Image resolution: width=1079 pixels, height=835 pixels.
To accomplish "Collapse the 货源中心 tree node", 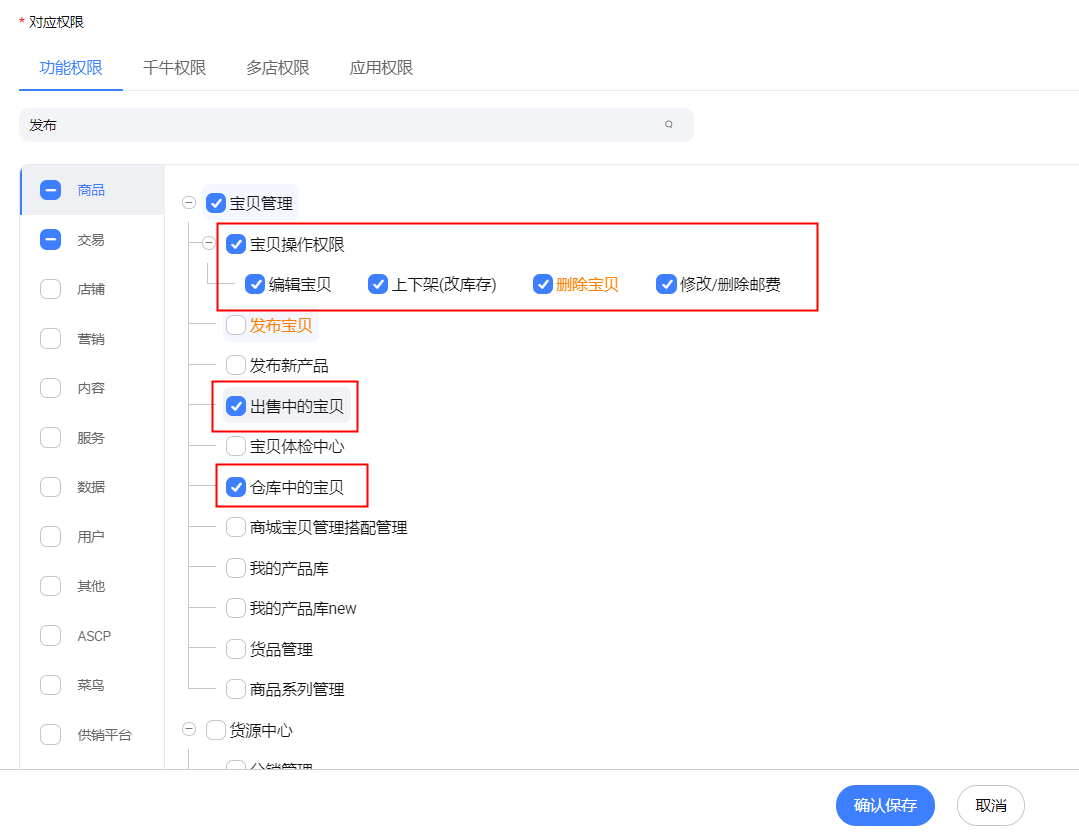I will click(x=188, y=730).
